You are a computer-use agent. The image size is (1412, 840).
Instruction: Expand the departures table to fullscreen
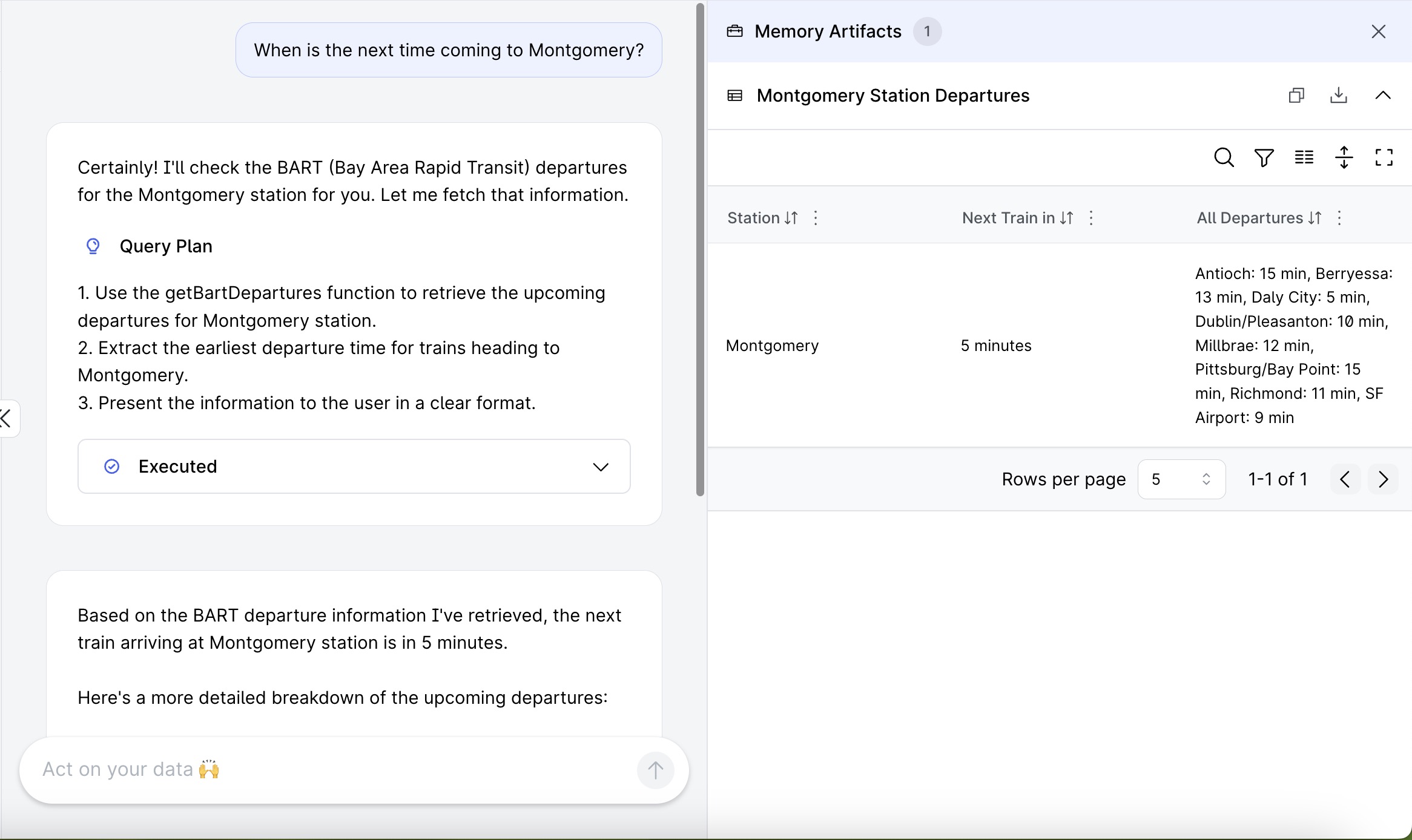coord(1384,157)
